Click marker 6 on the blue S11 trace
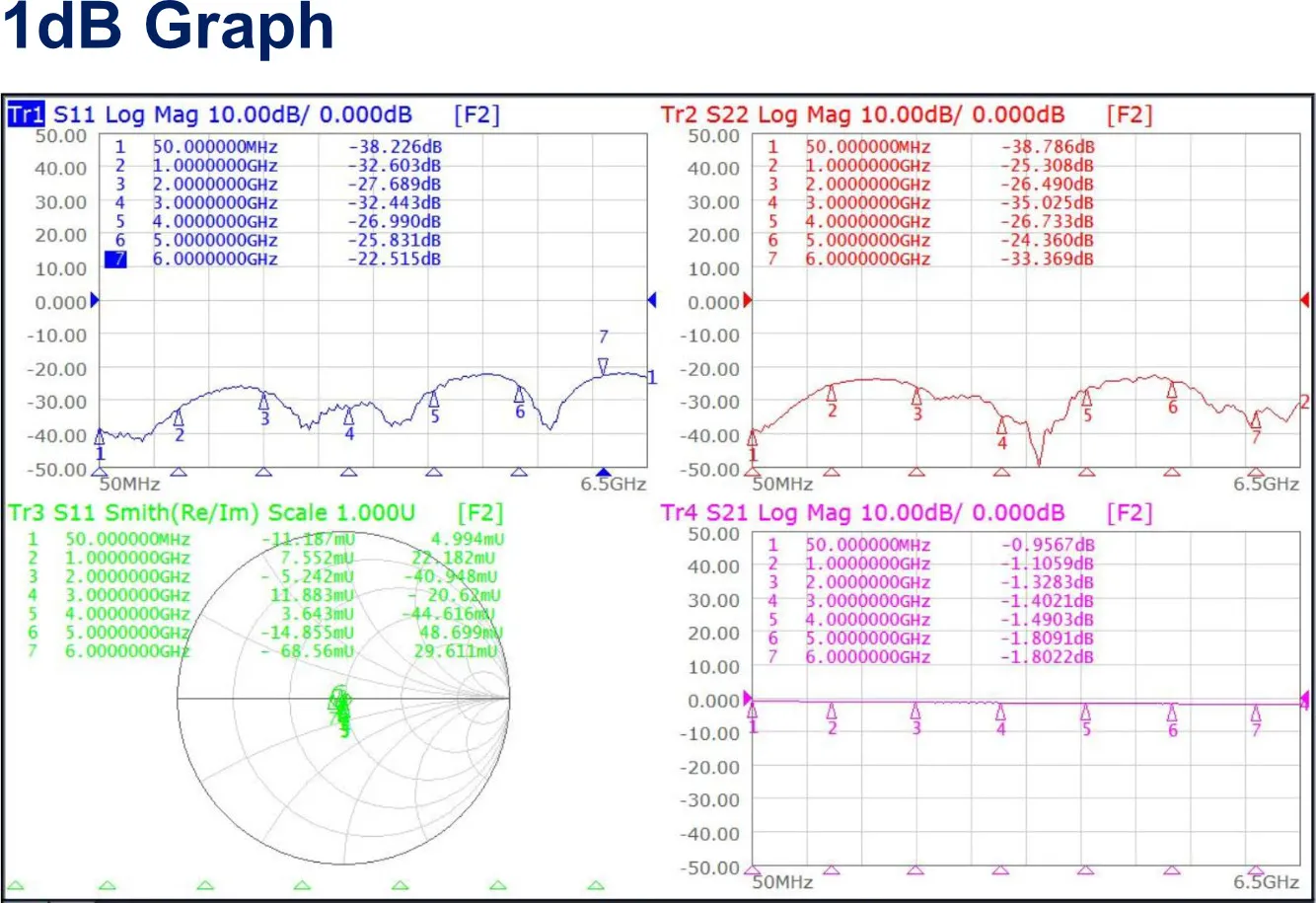1316x903 pixels. (519, 395)
